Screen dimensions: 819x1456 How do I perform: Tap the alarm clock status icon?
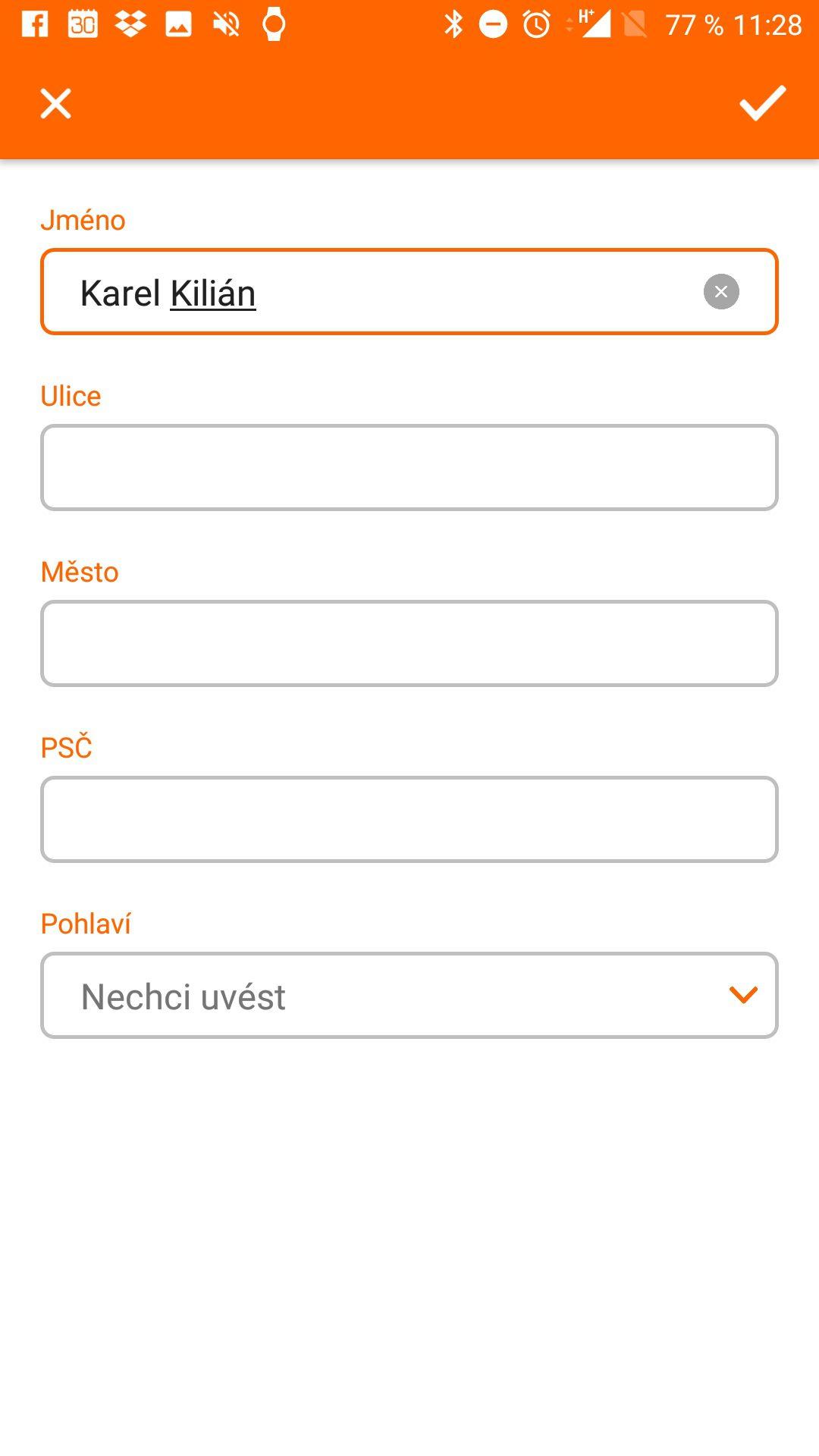pyautogui.click(x=537, y=24)
